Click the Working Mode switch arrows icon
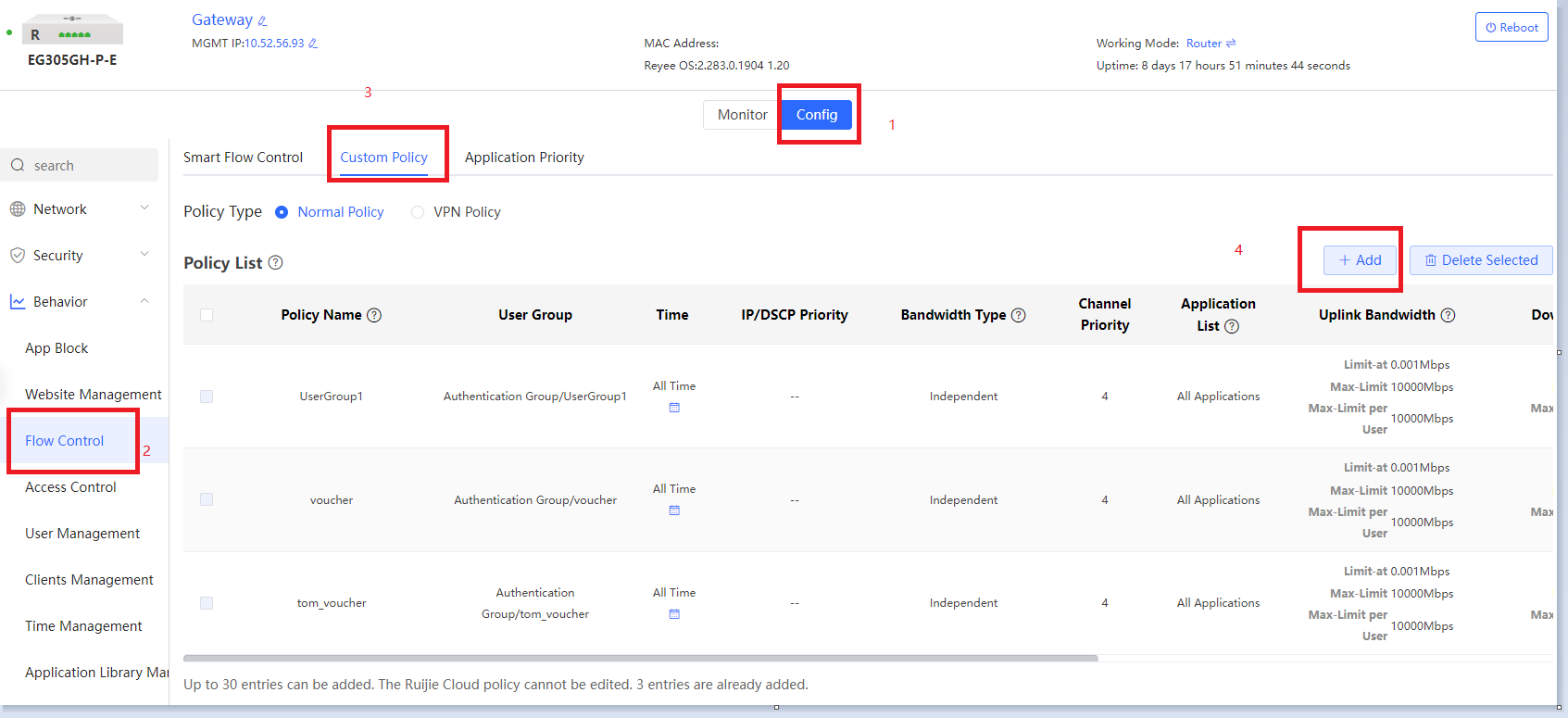1568x718 pixels. [1231, 44]
